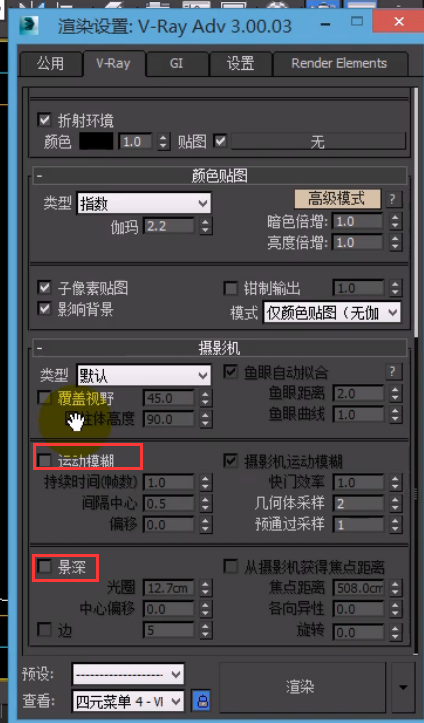Click the 3ds Max logo in title bar
The image size is (424, 723).
point(29,26)
